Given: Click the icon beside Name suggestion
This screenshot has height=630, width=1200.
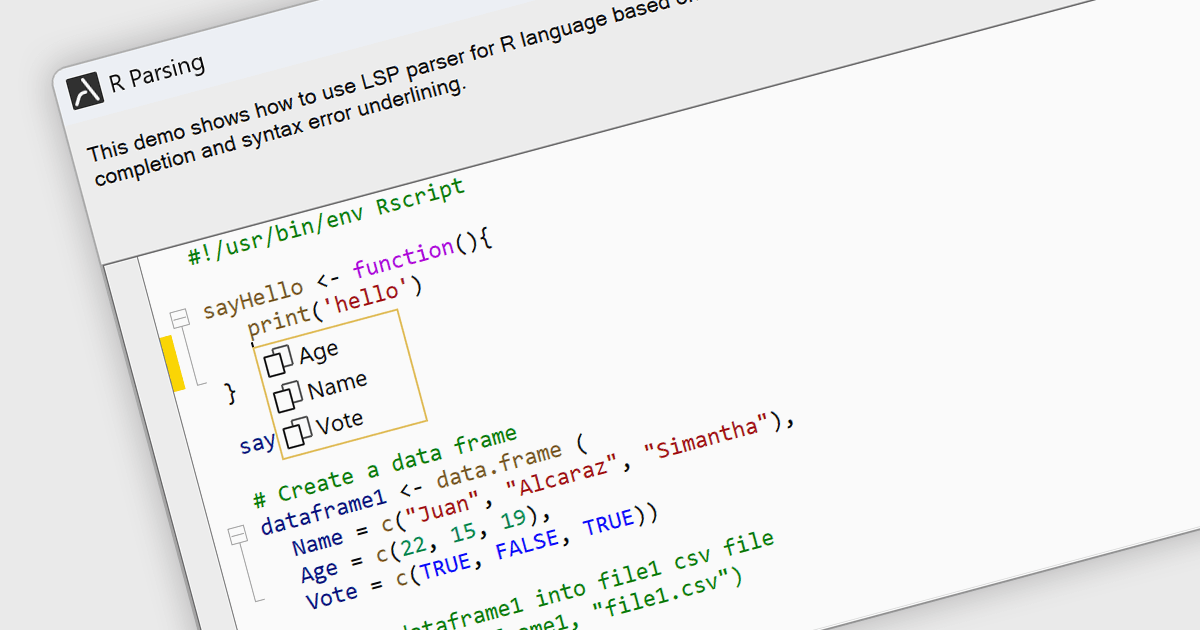Looking at the screenshot, I should 288,396.
